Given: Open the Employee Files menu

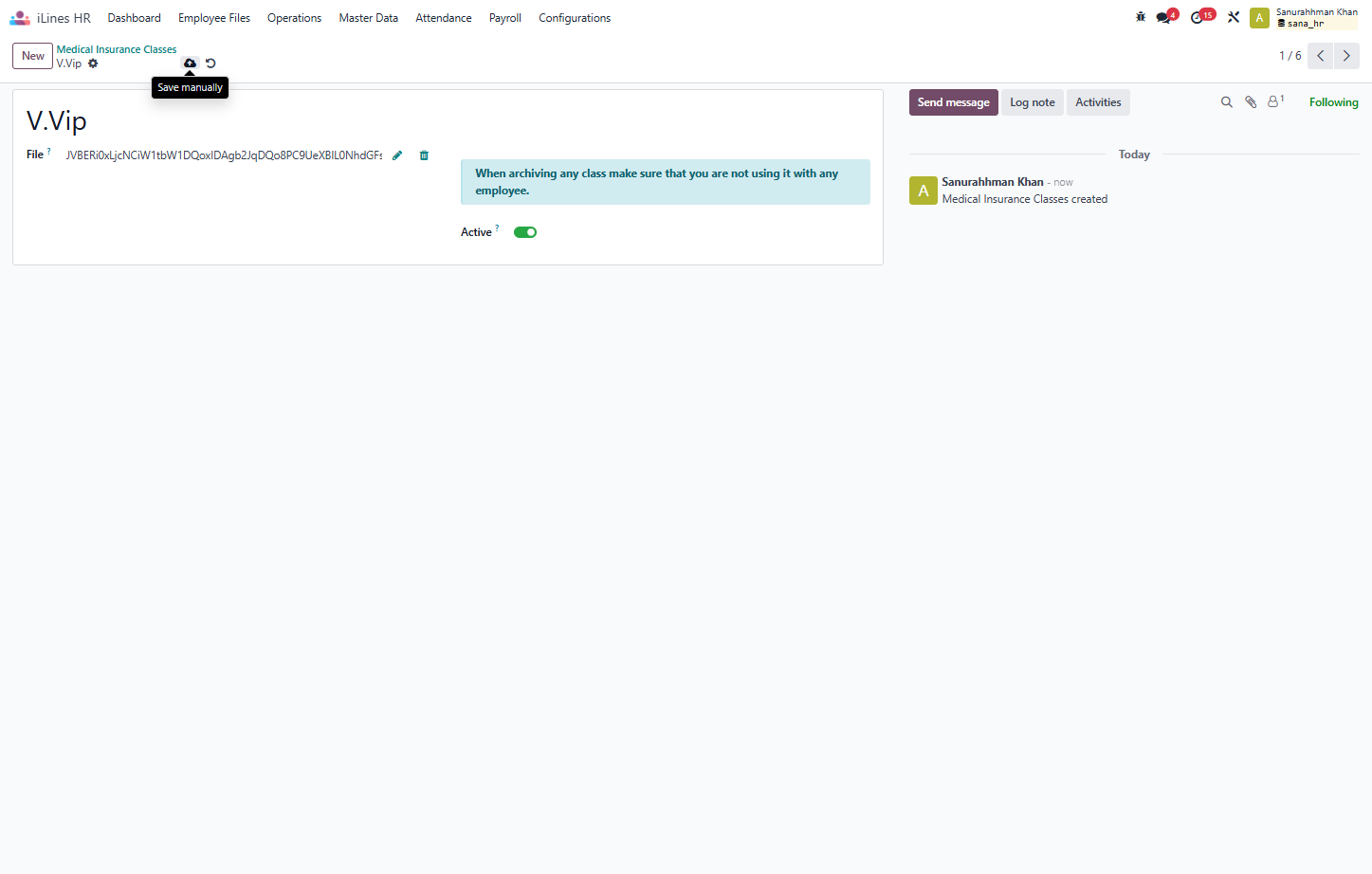Looking at the screenshot, I should 214,18.
